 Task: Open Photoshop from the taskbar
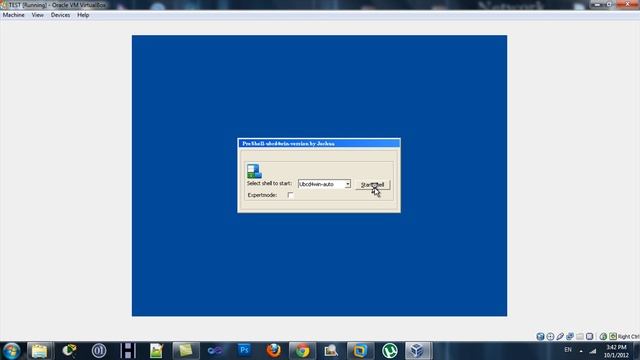point(244,351)
